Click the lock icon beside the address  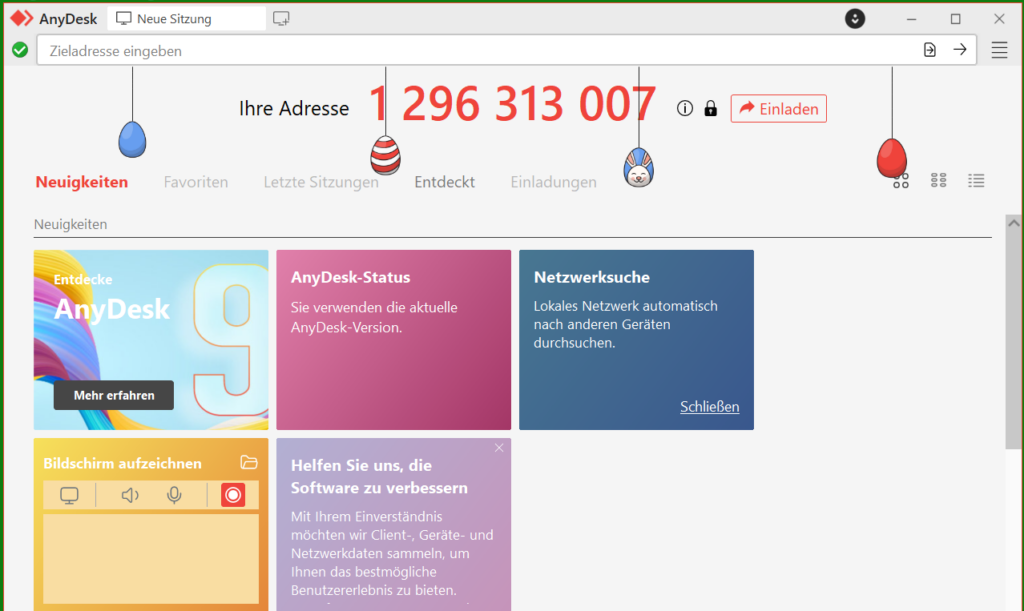click(x=711, y=108)
